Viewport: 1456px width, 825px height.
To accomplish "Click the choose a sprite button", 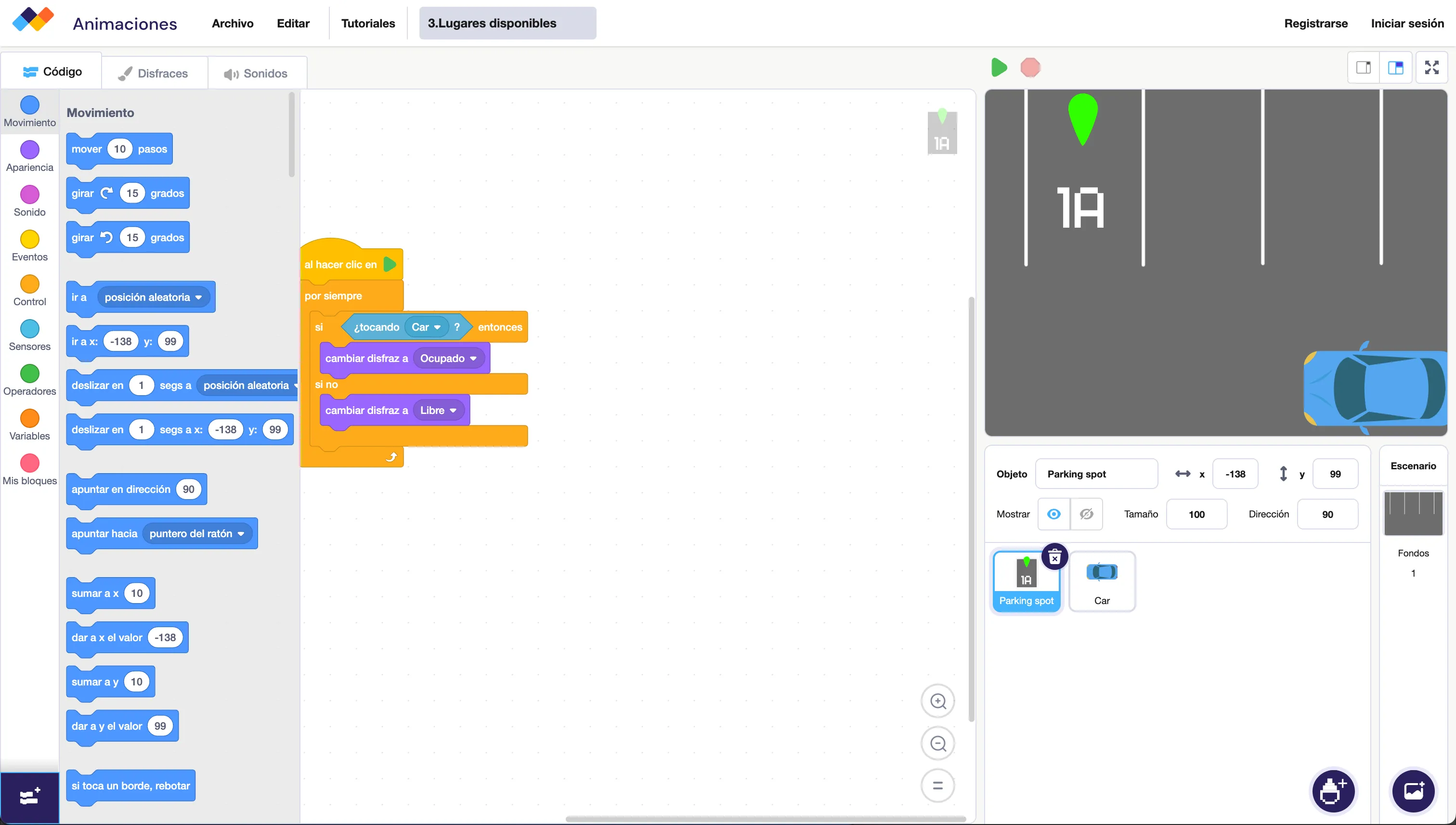I will point(1333,791).
